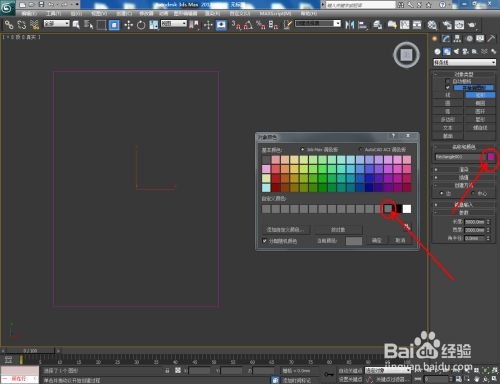
Task: Open the 编辑(E) menu
Action: tap(29, 13)
